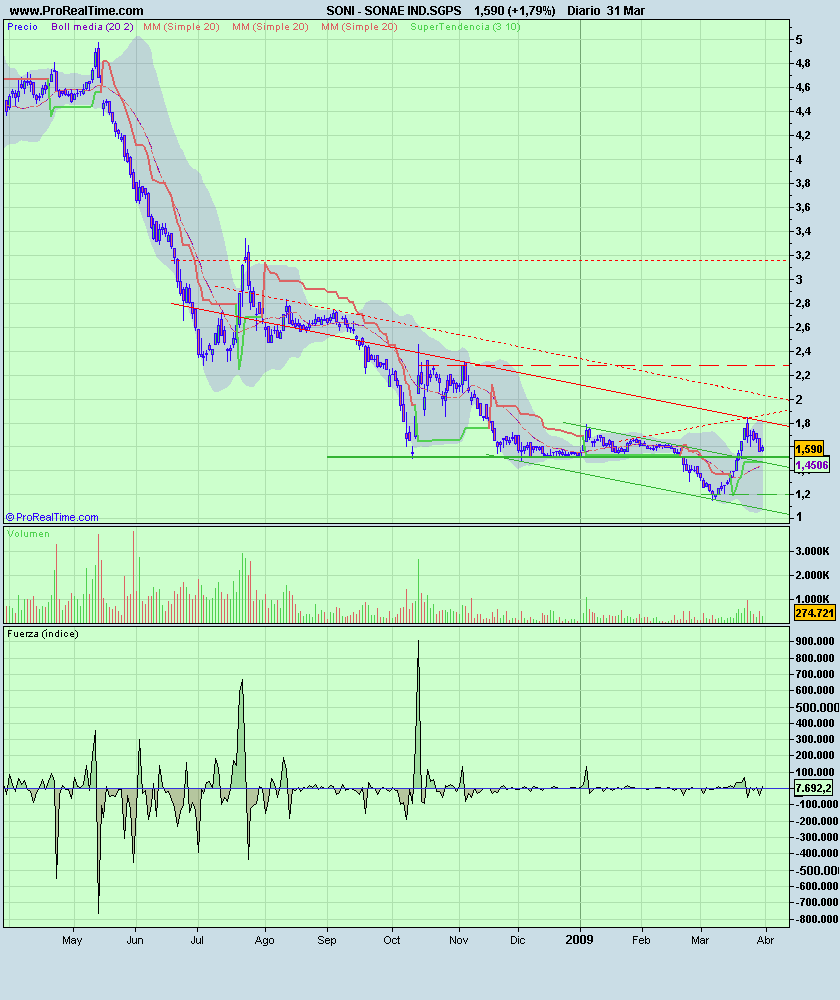Image resolution: width=840 pixels, height=1000 pixels.
Task: Click the 3,6 price axis label
Action: (803, 207)
